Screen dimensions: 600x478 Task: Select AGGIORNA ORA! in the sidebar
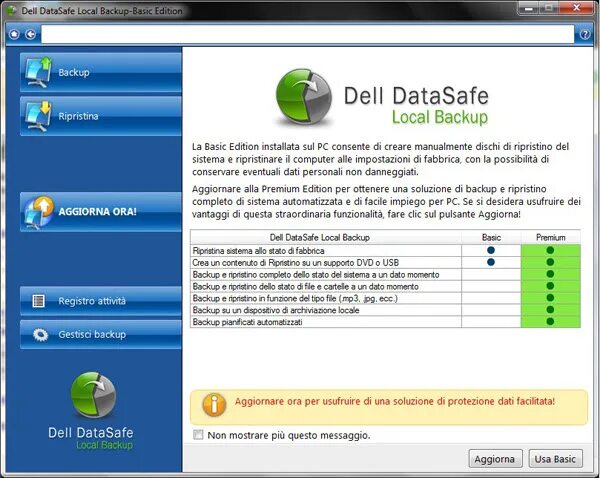[101, 212]
